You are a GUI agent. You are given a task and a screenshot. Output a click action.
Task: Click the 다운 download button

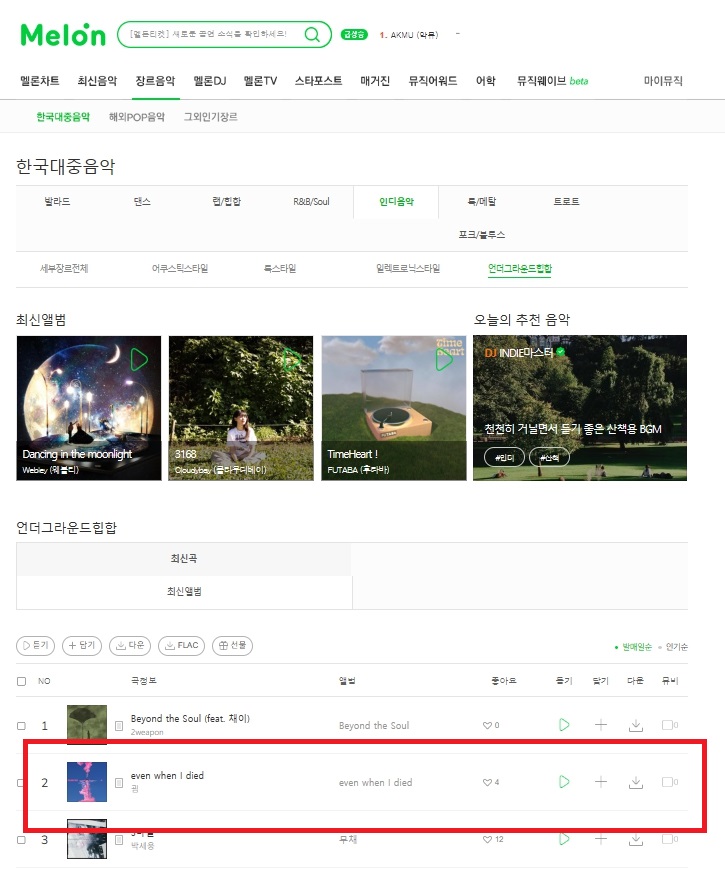[130, 645]
